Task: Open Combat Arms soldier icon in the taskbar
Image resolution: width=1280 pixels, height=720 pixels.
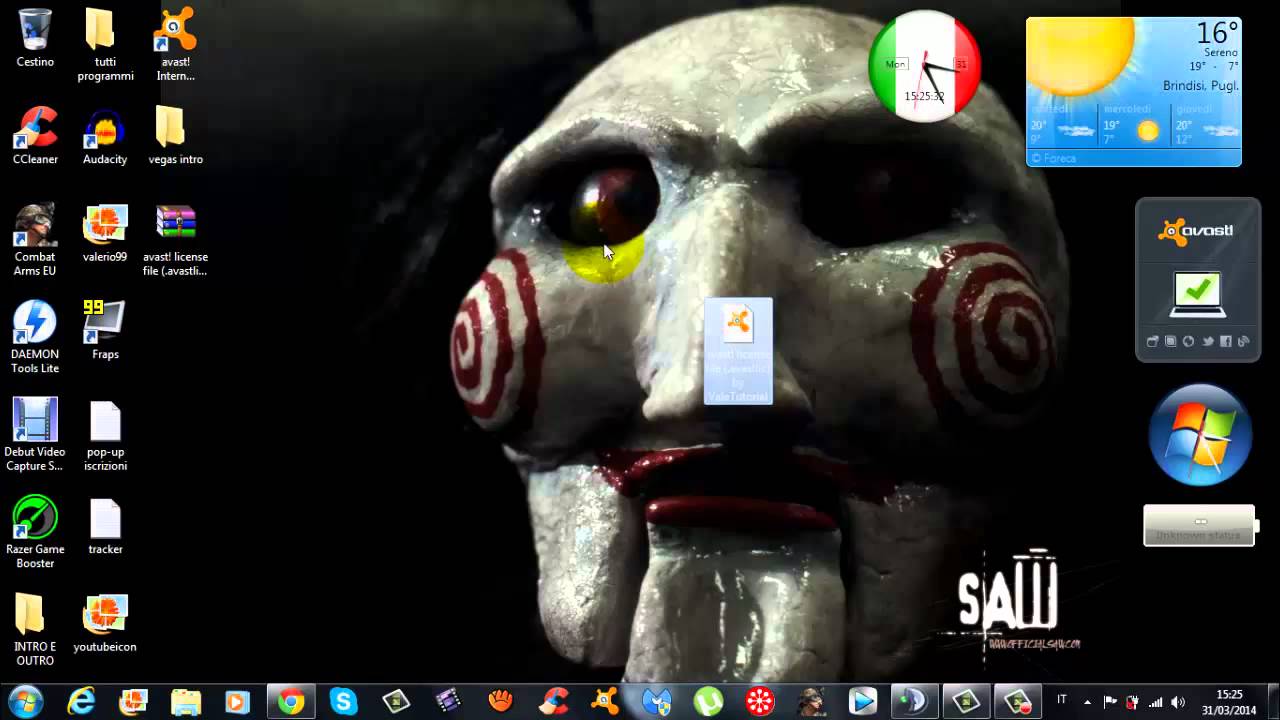Action: pyautogui.click(x=812, y=702)
